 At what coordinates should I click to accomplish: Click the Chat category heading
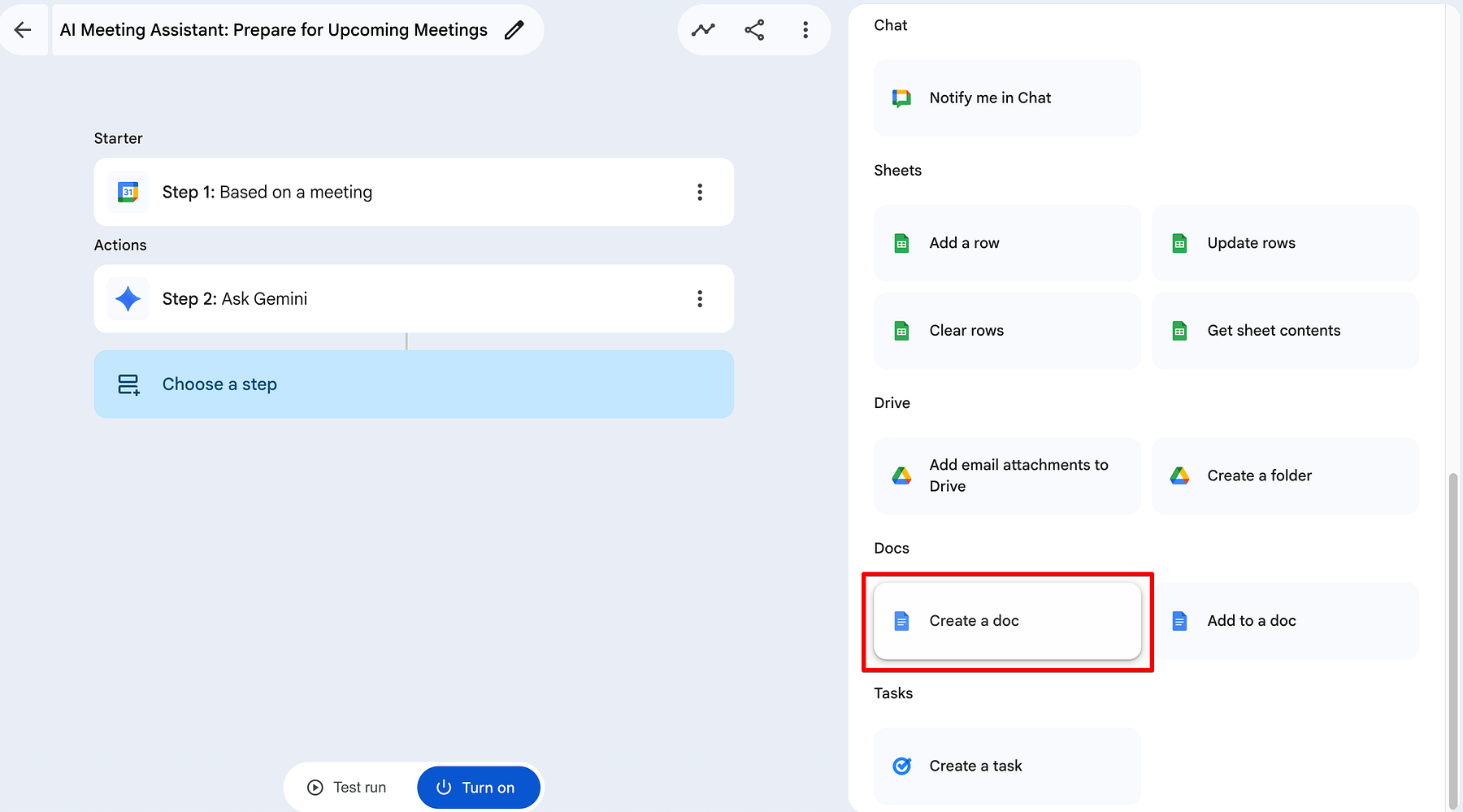coord(891,25)
